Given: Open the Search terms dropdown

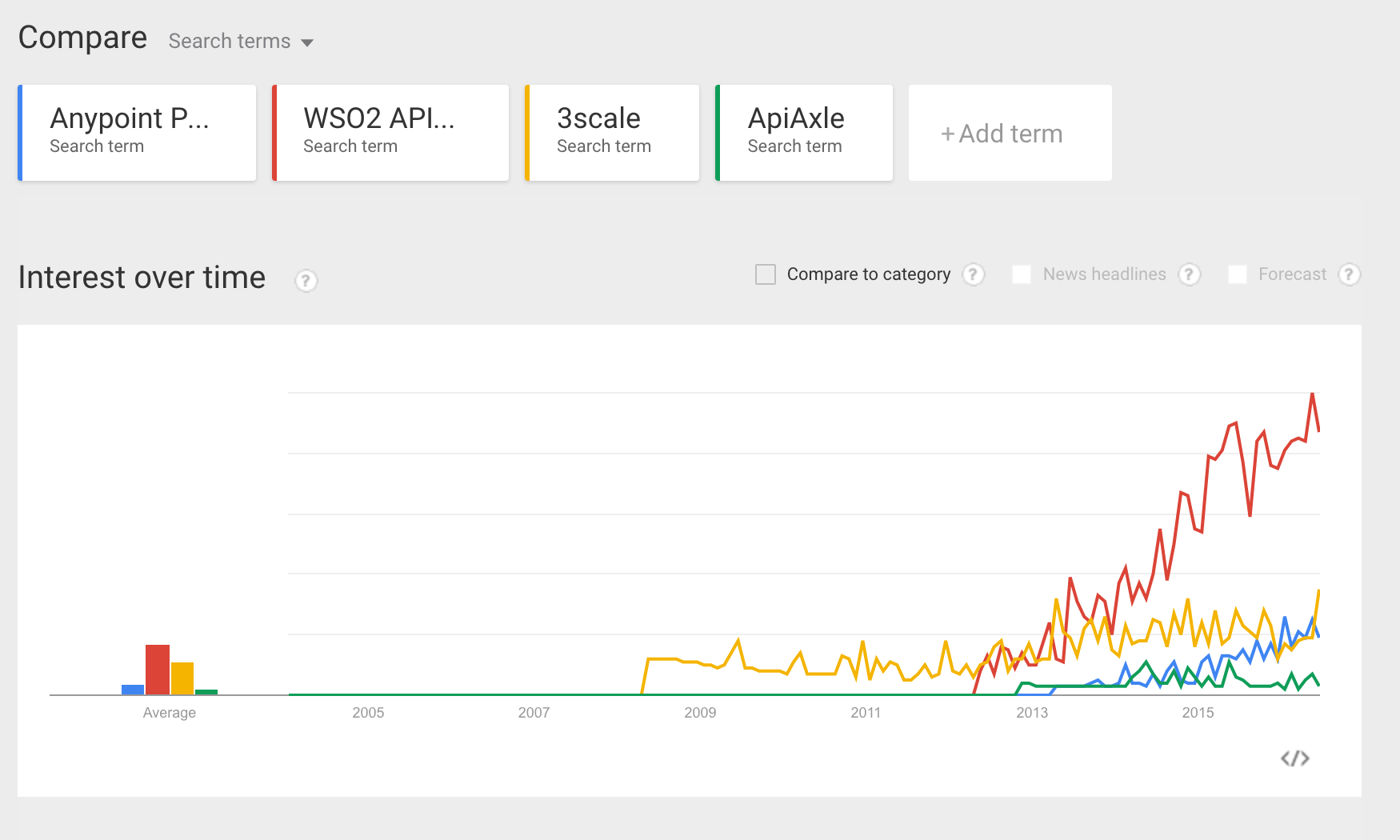Looking at the screenshot, I should click(241, 42).
